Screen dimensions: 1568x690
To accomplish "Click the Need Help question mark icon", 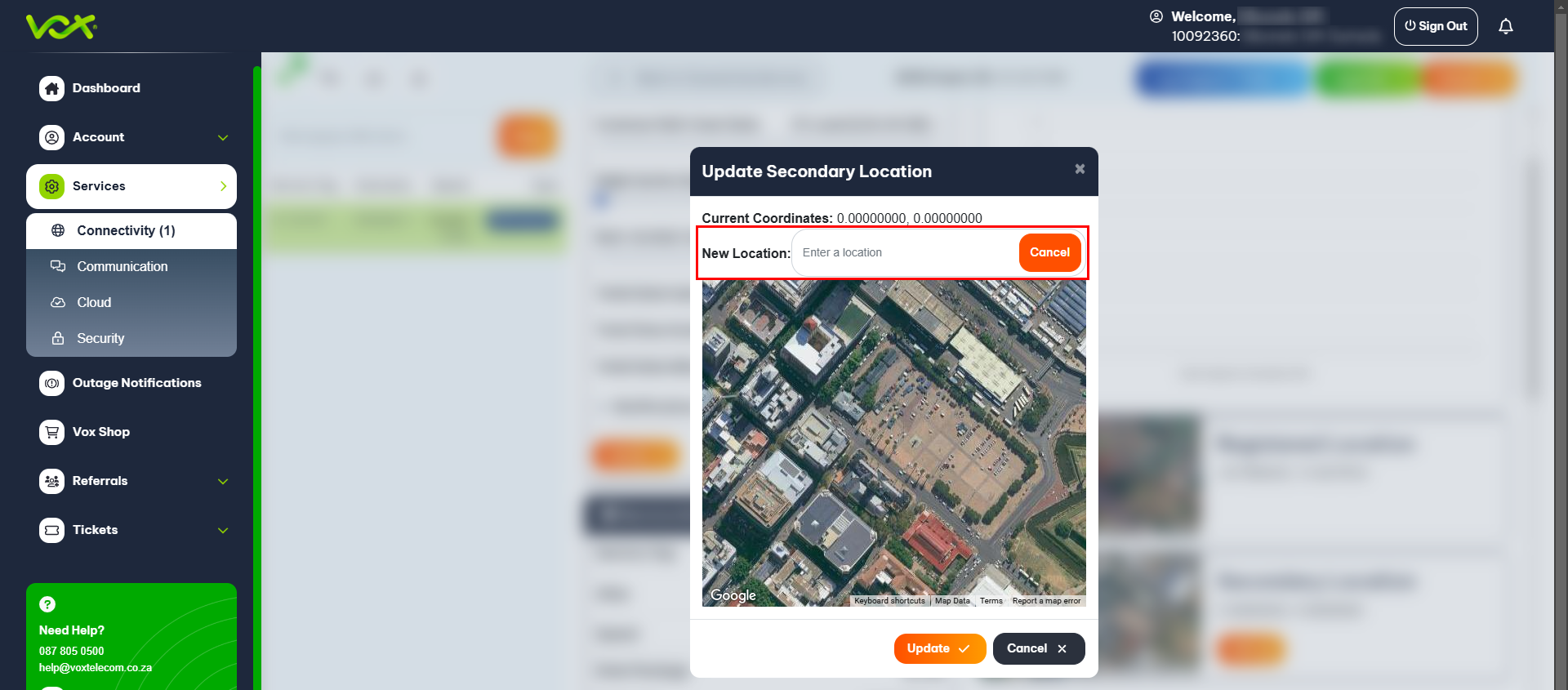I will pyautogui.click(x=47, y=604).
